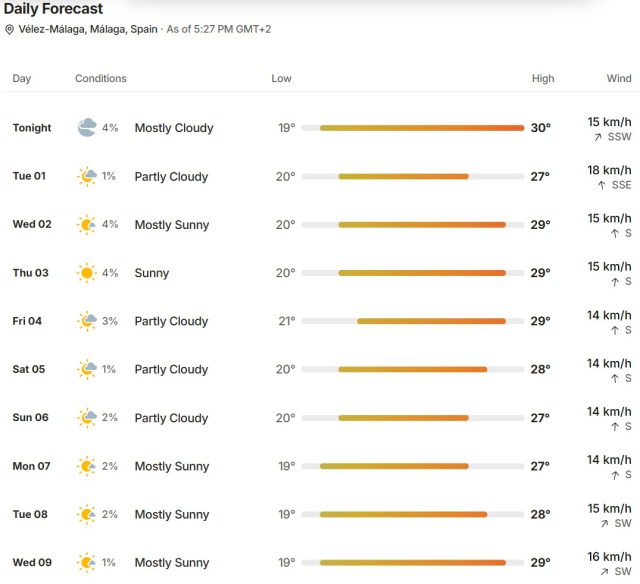Click the Mostly Sunny icon for Wed 02
This screenshot has height=584, width=640.
coord(87,224)
